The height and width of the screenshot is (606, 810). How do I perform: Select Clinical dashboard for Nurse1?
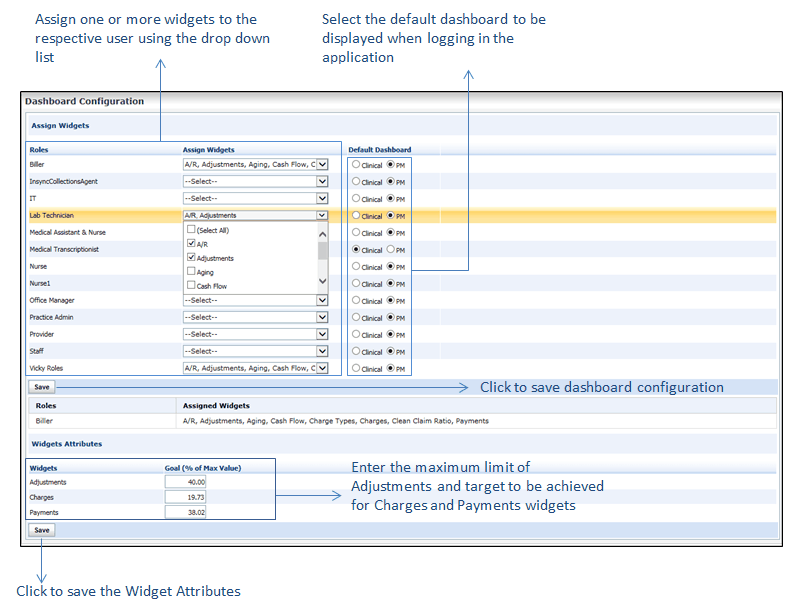click(x=356, y=284)
